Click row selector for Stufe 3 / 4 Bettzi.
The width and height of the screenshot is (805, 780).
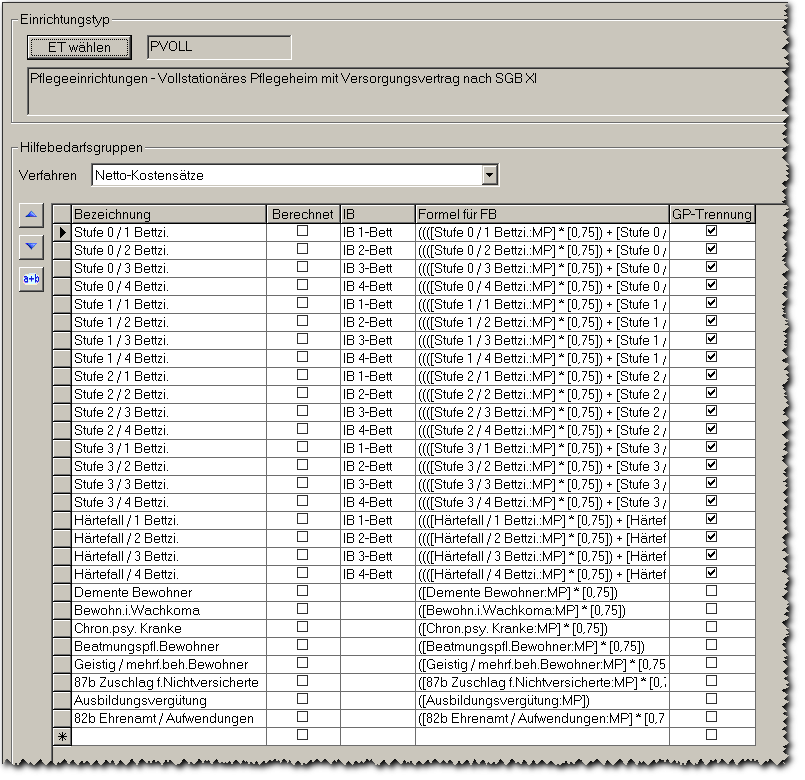[62, 502]
